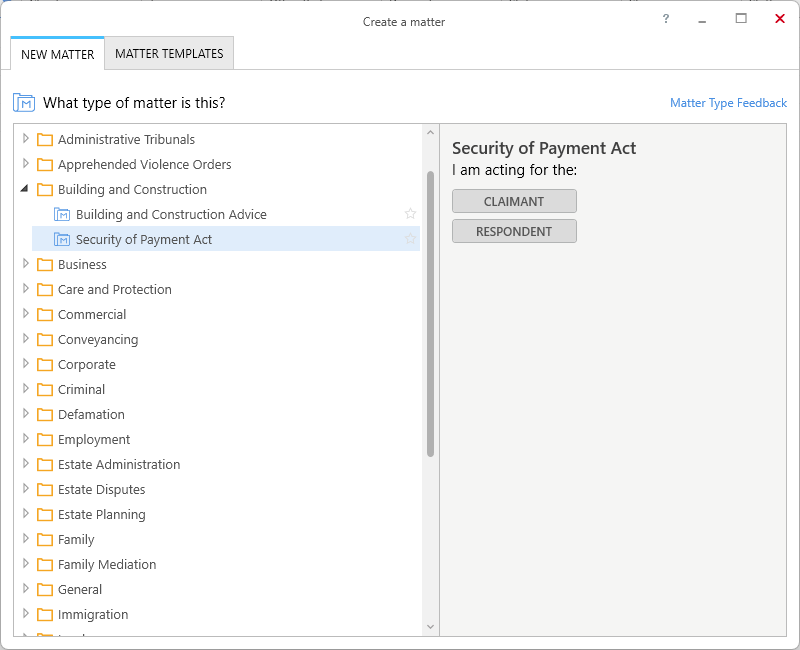Click the Care and Protection folder icon
Image resolution: width=800 pixels, height=650 pixels.
pos(45,289)
